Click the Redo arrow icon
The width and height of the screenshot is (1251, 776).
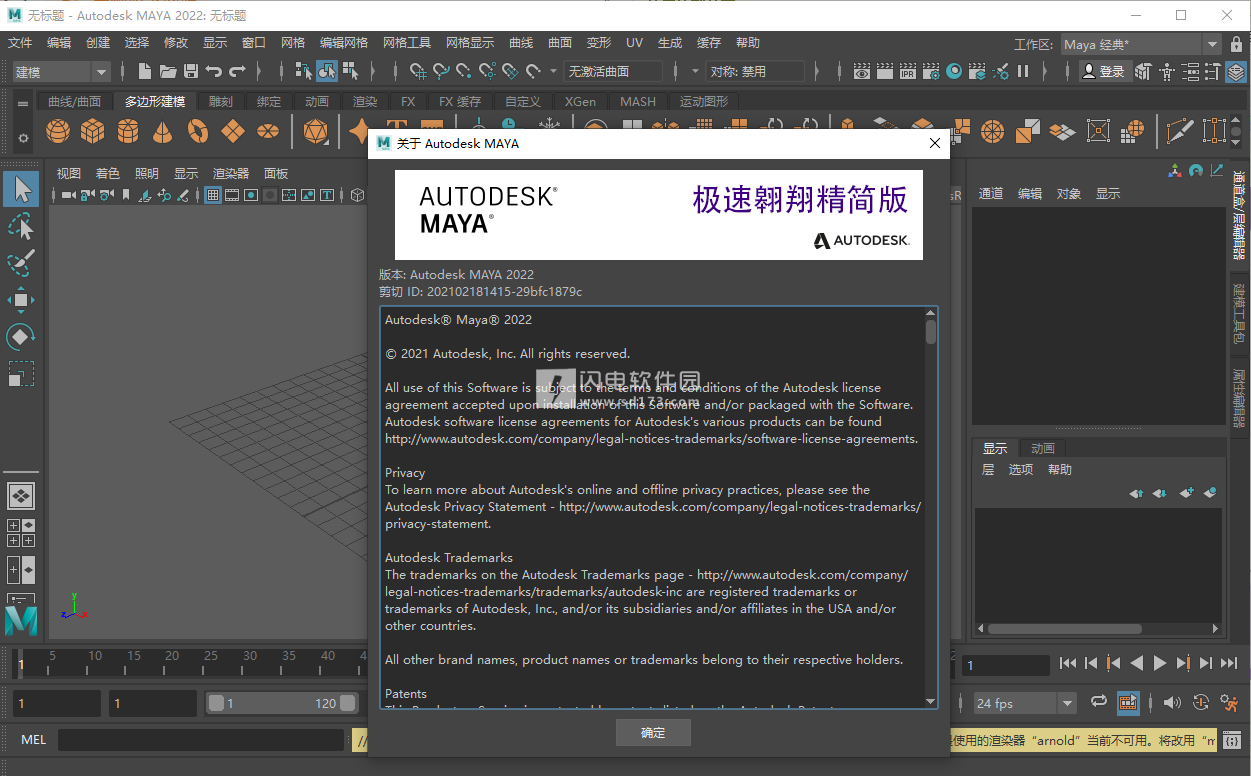[x=237, y=71]
